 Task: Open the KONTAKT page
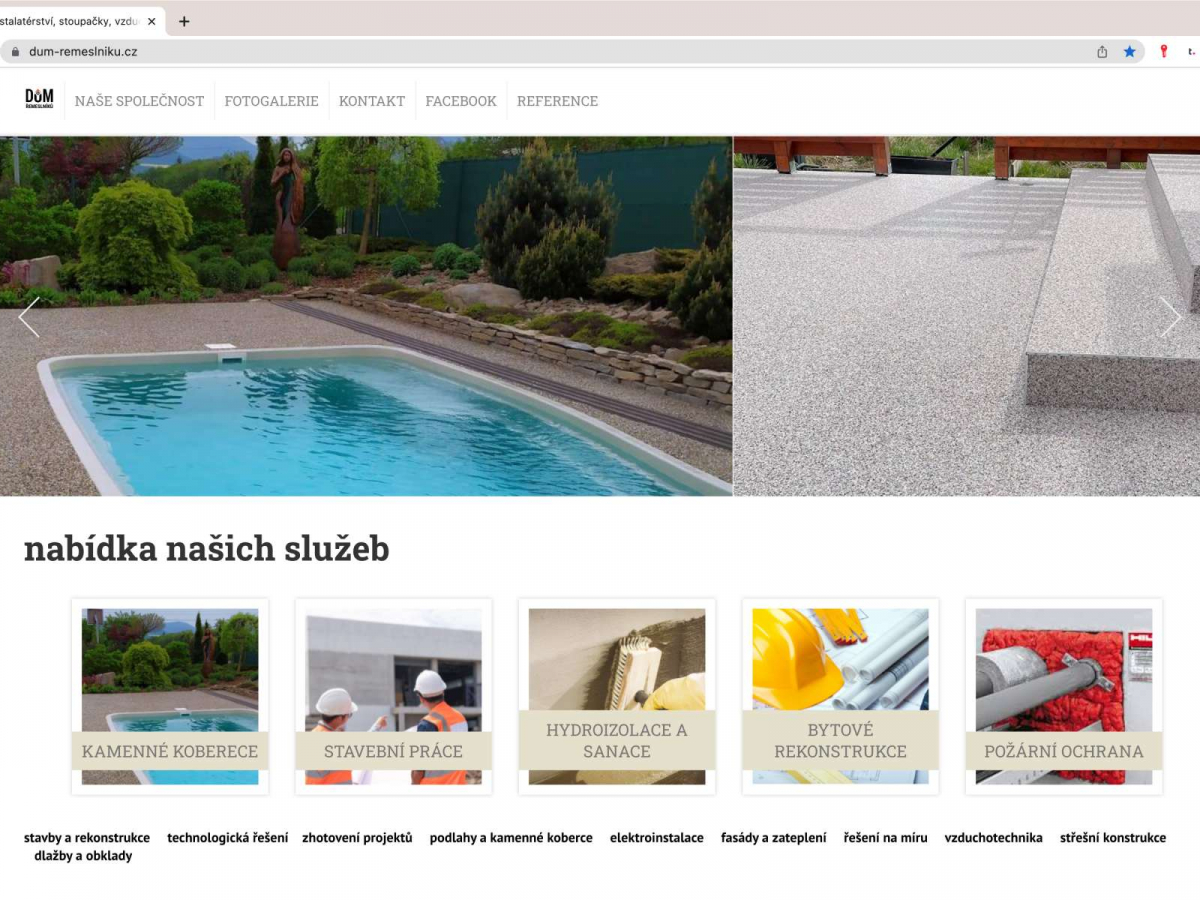(372, 101)
